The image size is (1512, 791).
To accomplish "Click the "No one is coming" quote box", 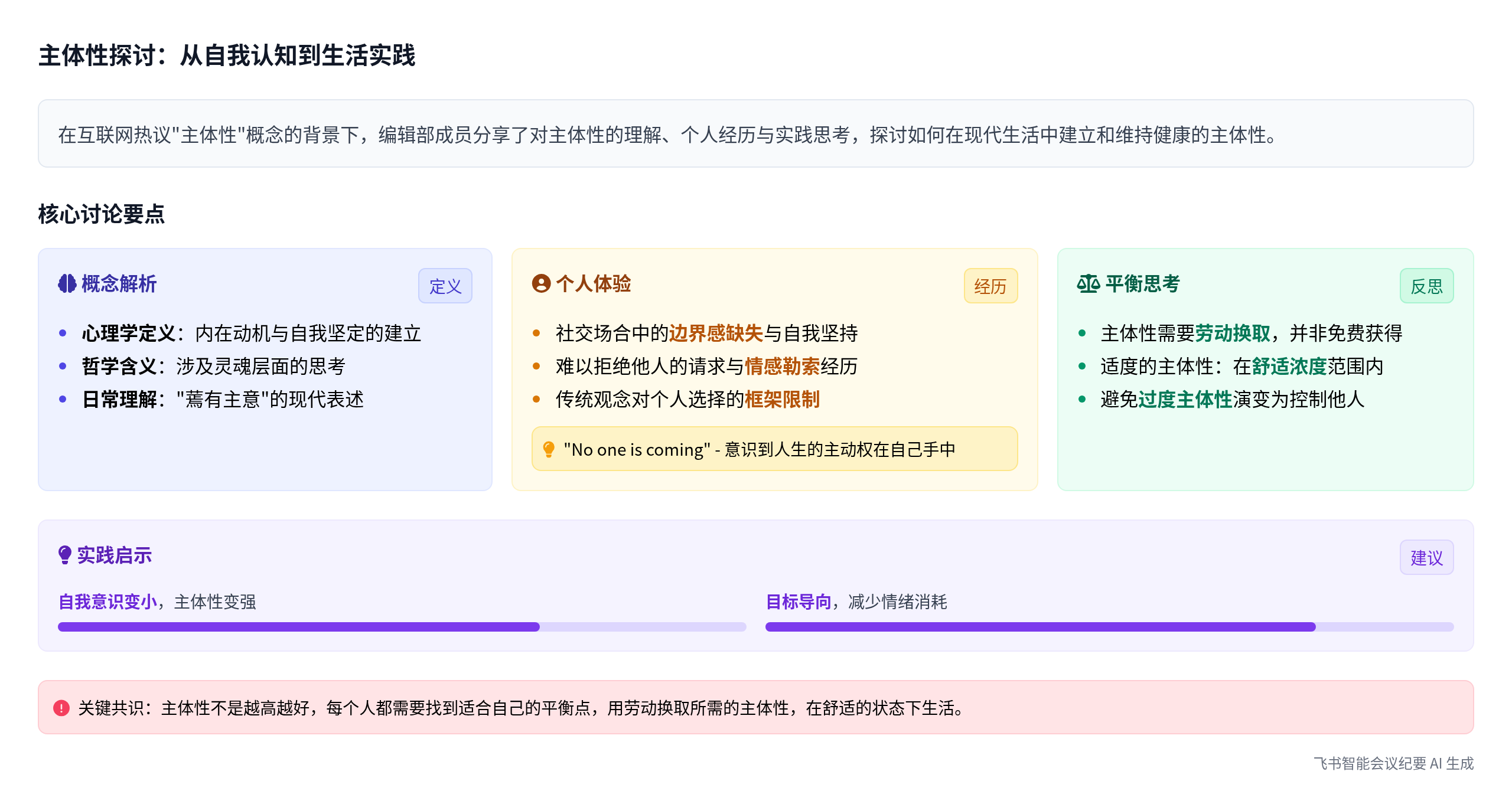I will [x=774, y=449].
